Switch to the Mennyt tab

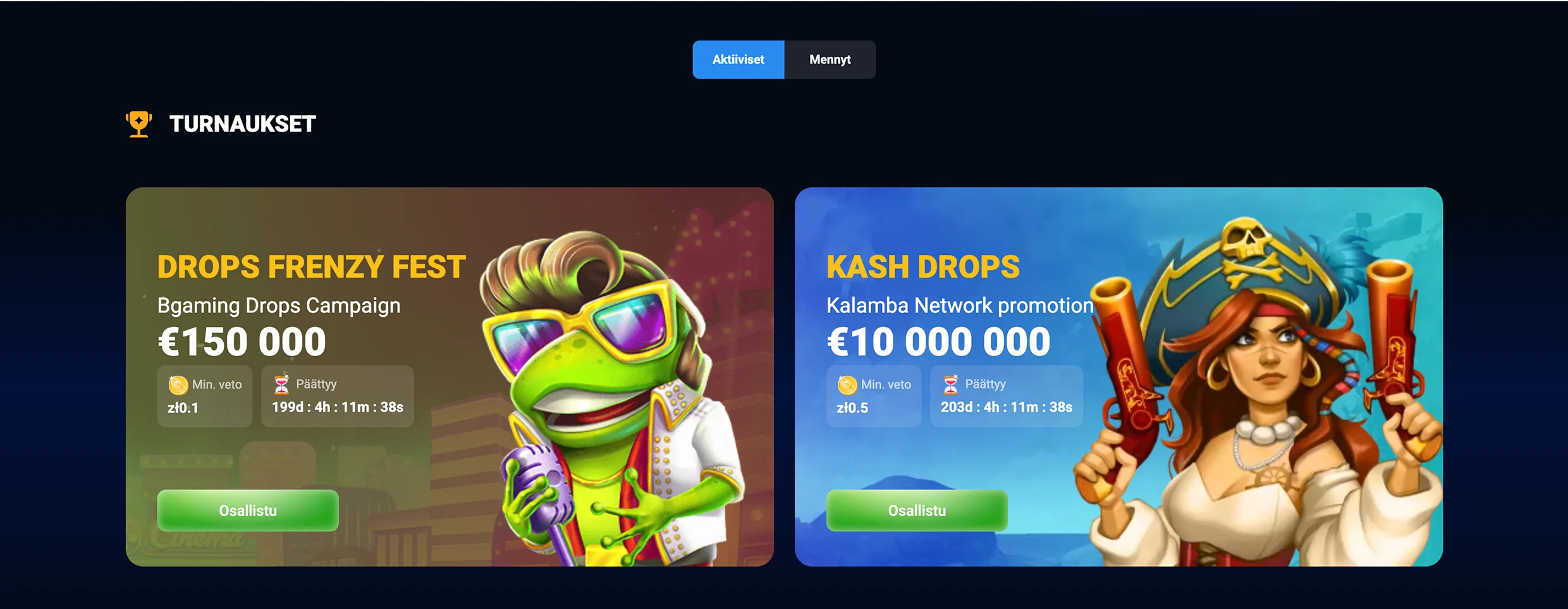(x=830, y=59)
